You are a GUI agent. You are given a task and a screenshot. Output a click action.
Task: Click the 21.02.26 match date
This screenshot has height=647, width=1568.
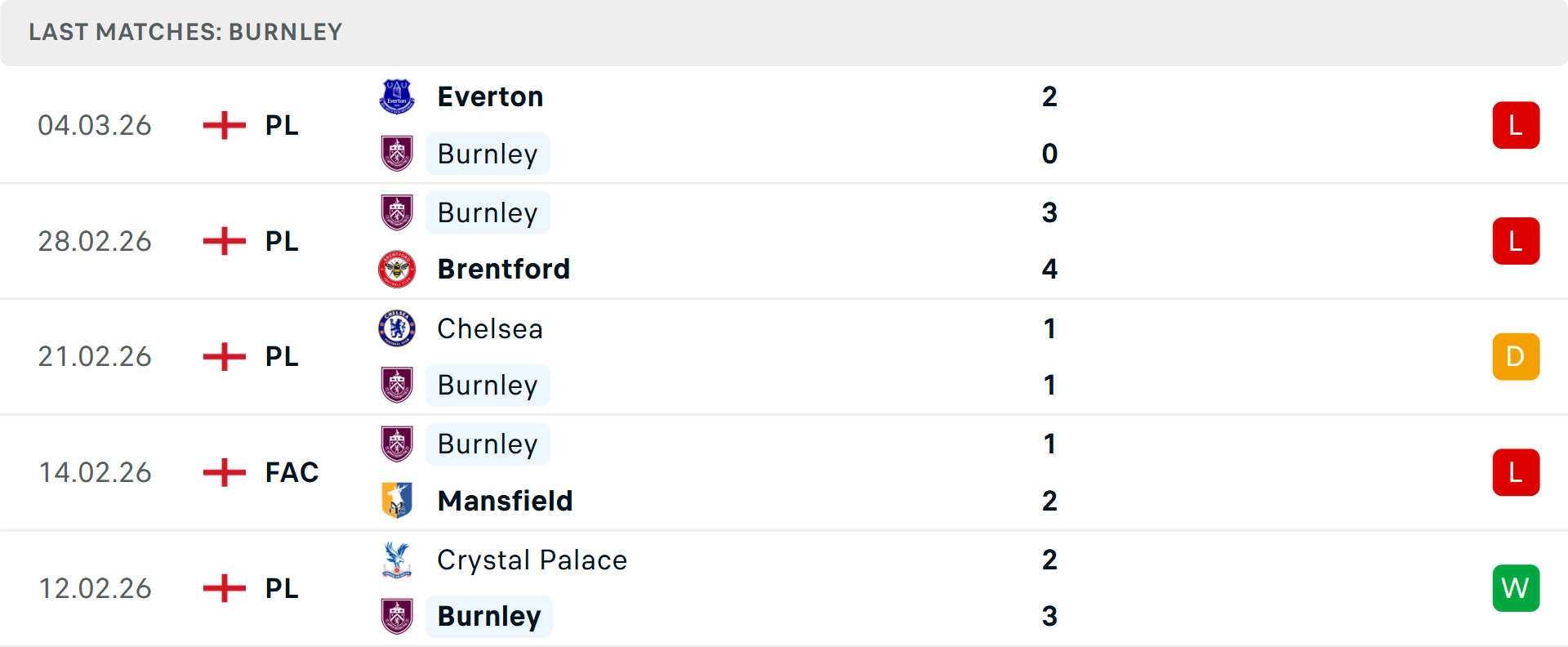(x=95, y=357)
